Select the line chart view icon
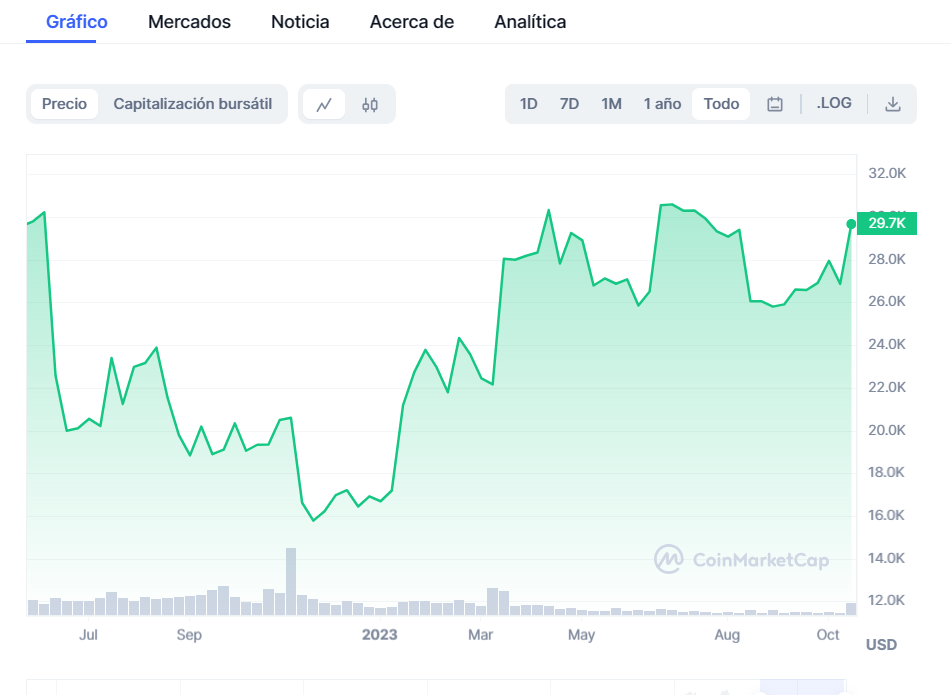 pyautogui.click(x=324, y=104)
